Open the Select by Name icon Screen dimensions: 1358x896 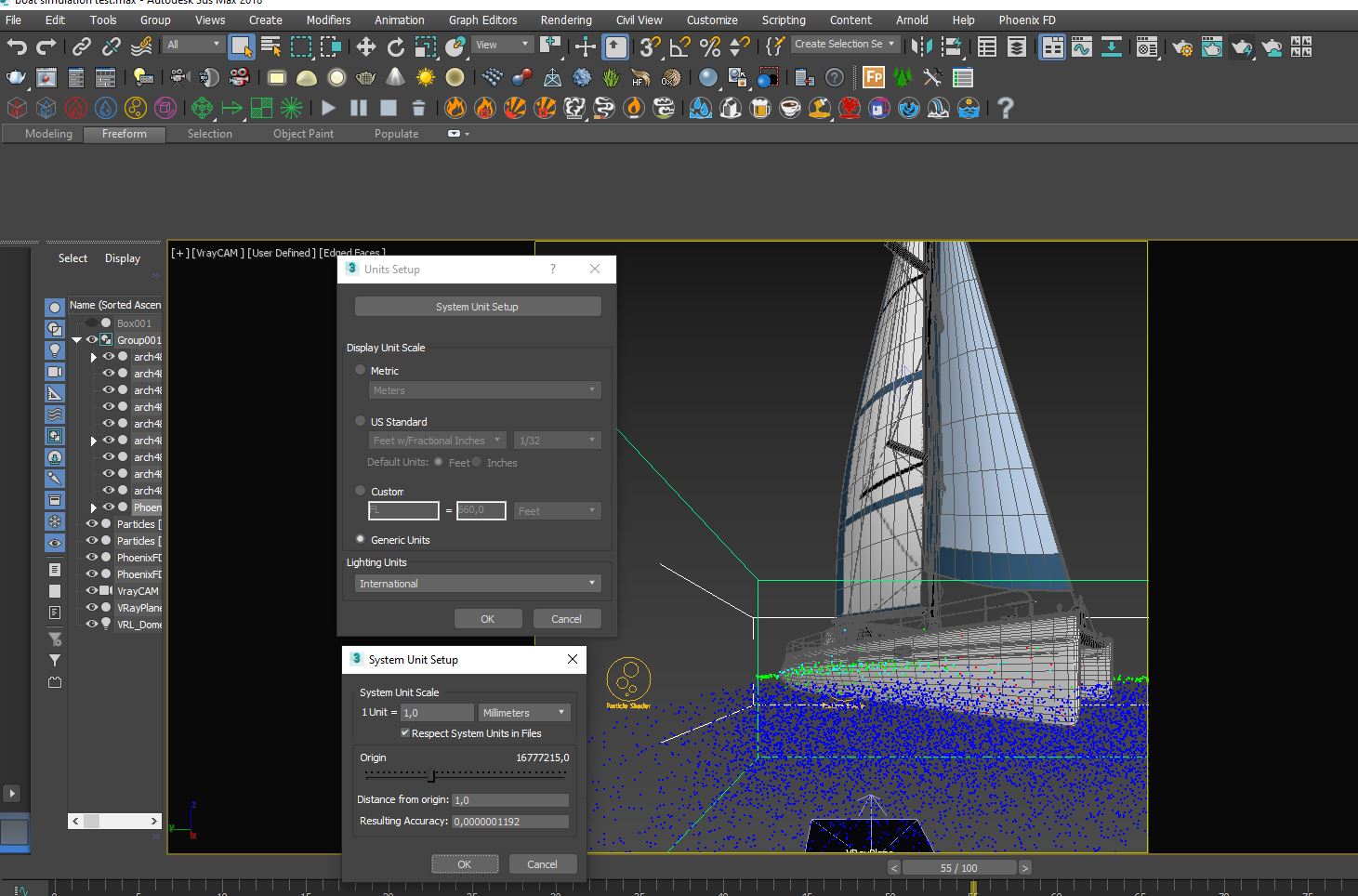coord(270,46)
